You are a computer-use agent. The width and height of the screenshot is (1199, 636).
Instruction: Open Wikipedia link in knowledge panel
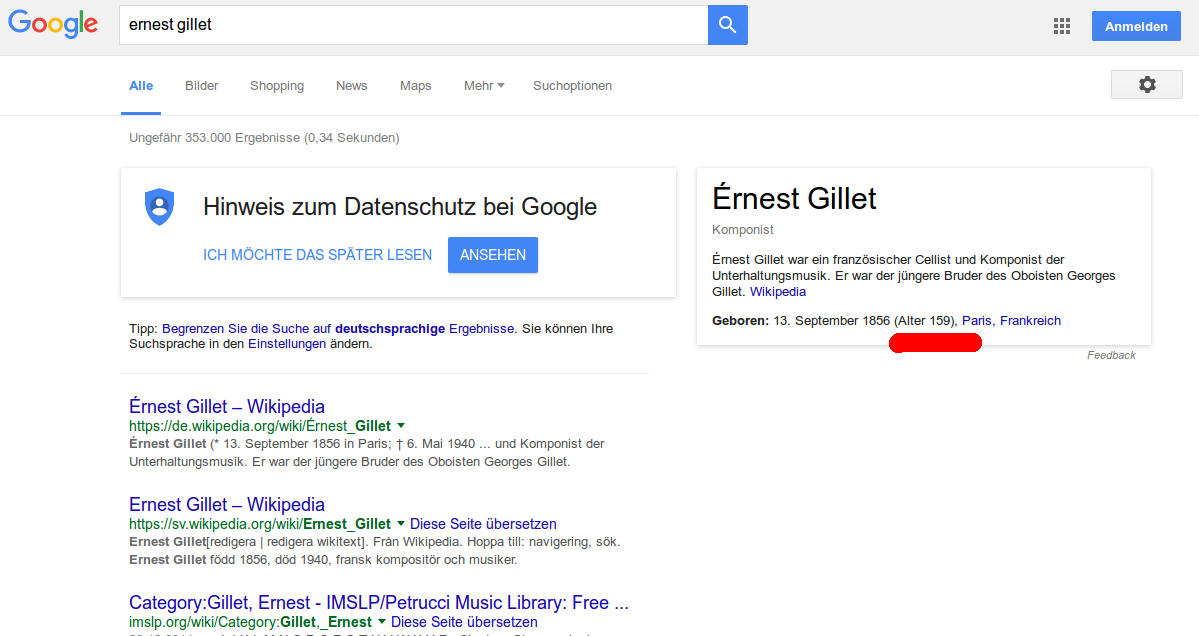point(778,292)
